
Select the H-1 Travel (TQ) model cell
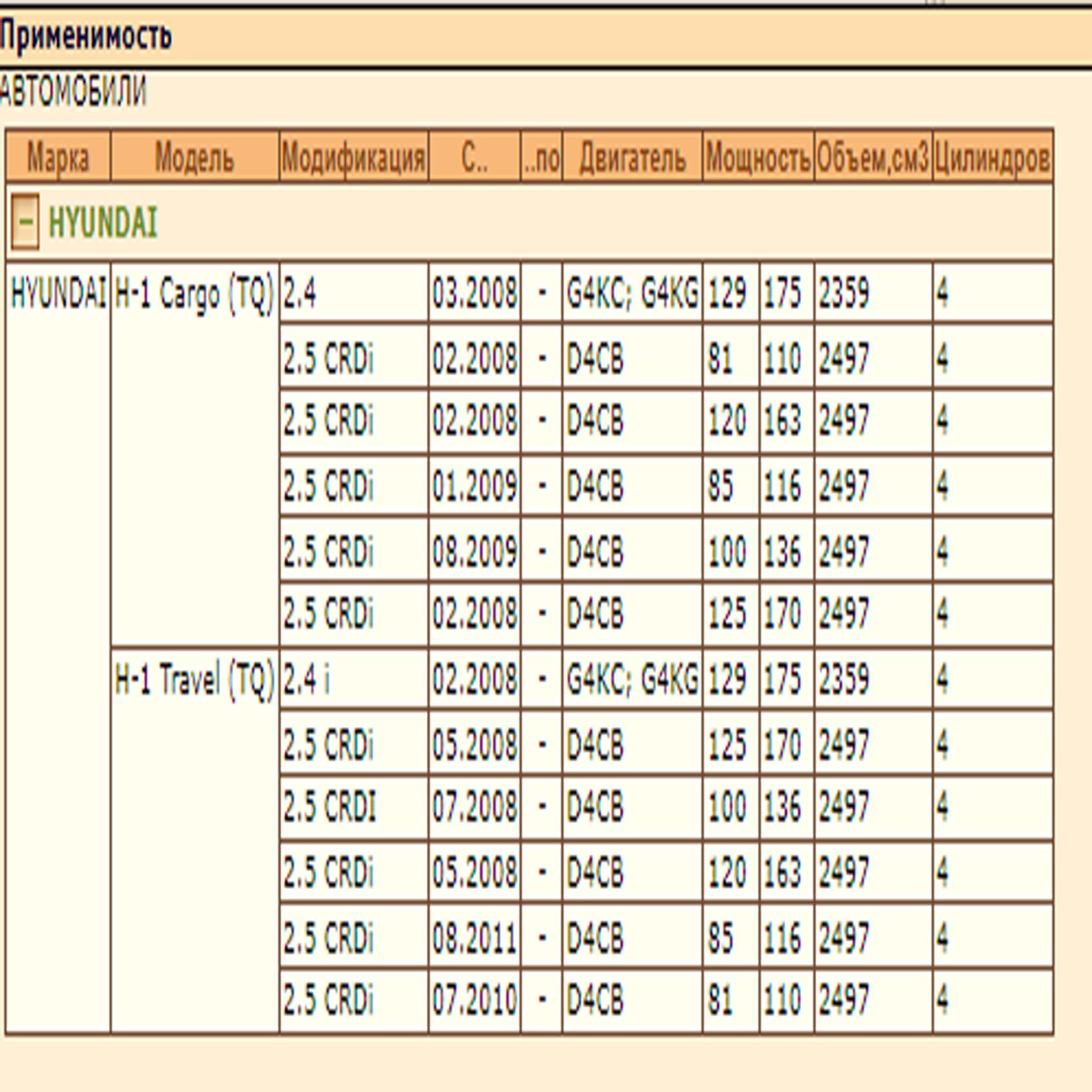click(x=195, y=841)
